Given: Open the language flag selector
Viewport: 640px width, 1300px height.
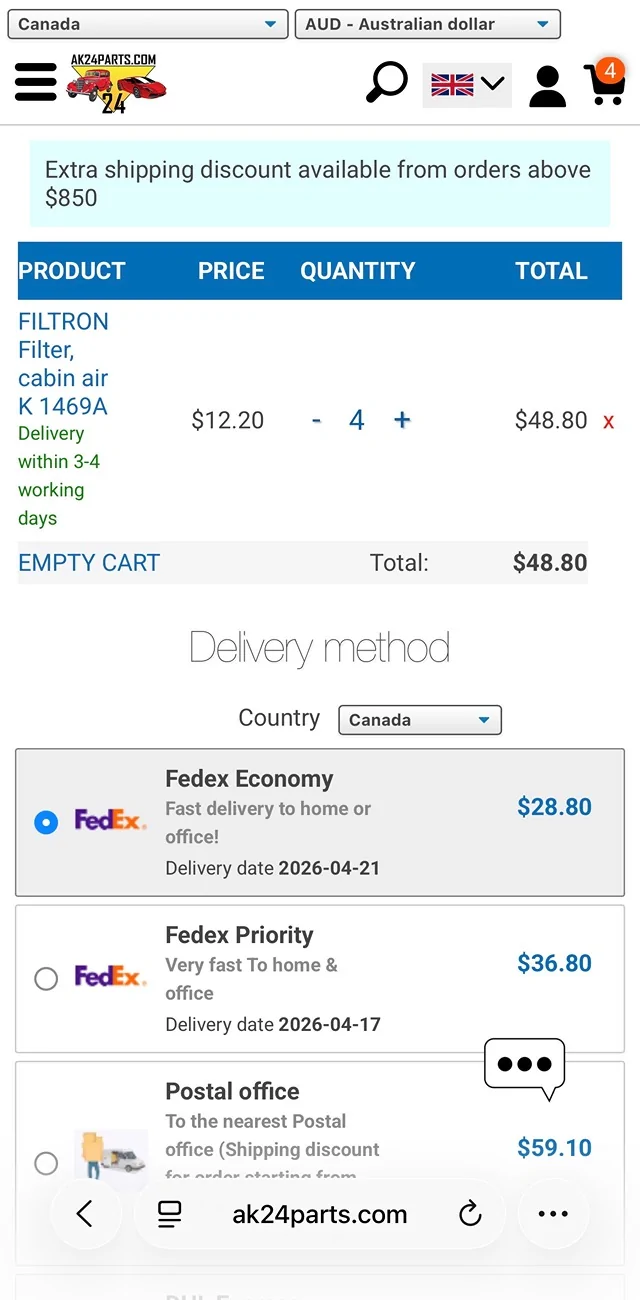Looking at the screenshot, I should pos(466,86).
